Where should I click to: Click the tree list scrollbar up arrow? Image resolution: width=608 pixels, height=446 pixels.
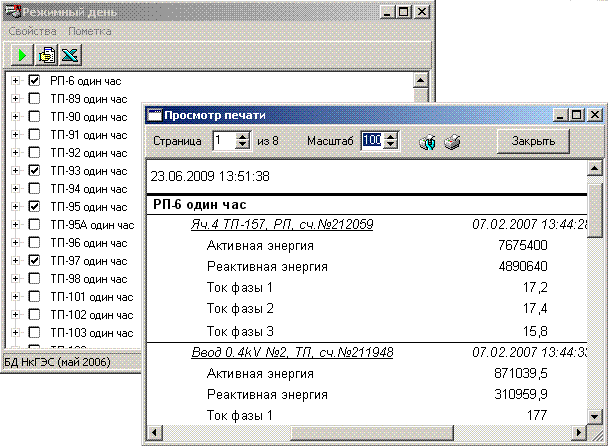click(421, 80)
